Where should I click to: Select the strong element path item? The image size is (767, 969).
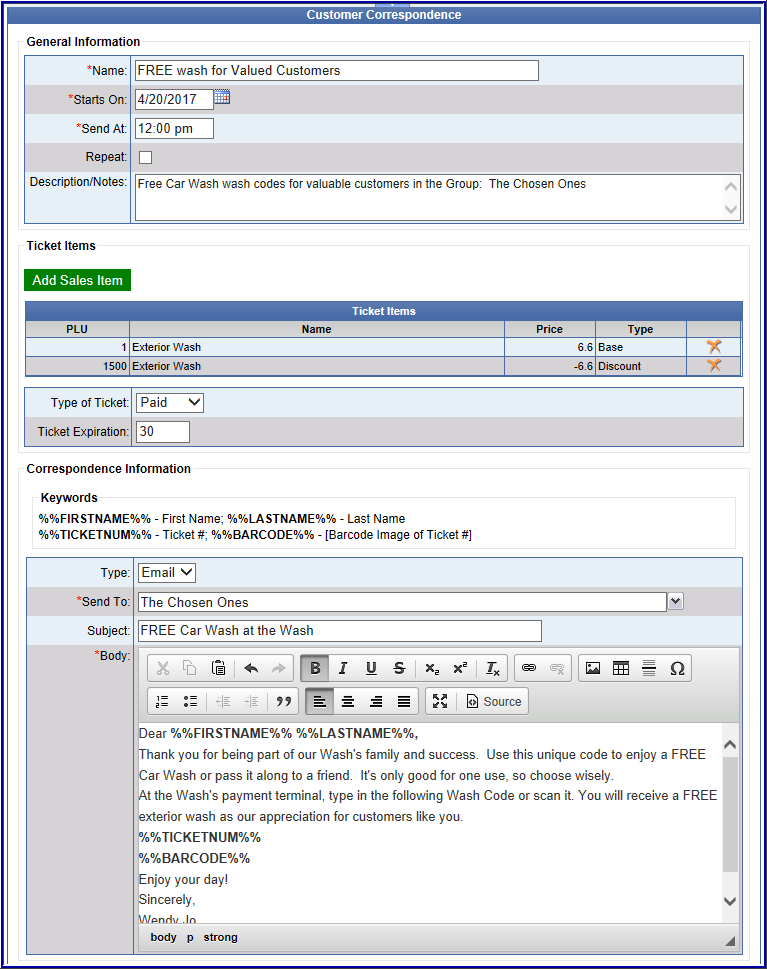(x=220, y=937)
